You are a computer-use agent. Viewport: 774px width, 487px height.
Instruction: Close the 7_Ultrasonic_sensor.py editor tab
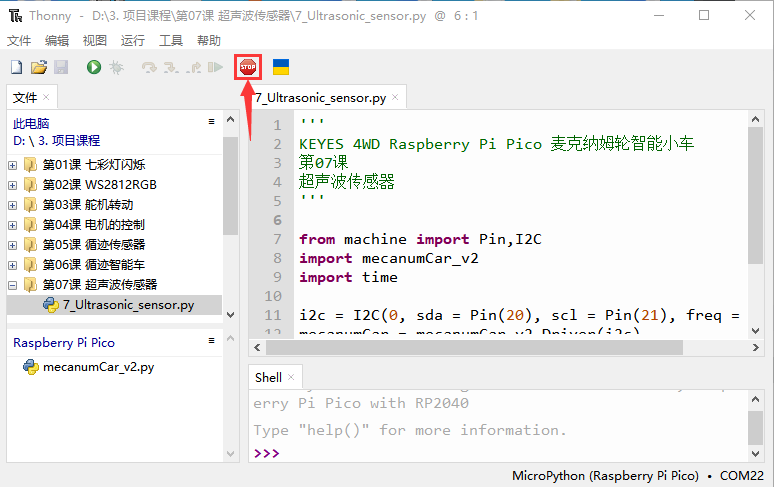pyautogui.click(x=395, y=97)
